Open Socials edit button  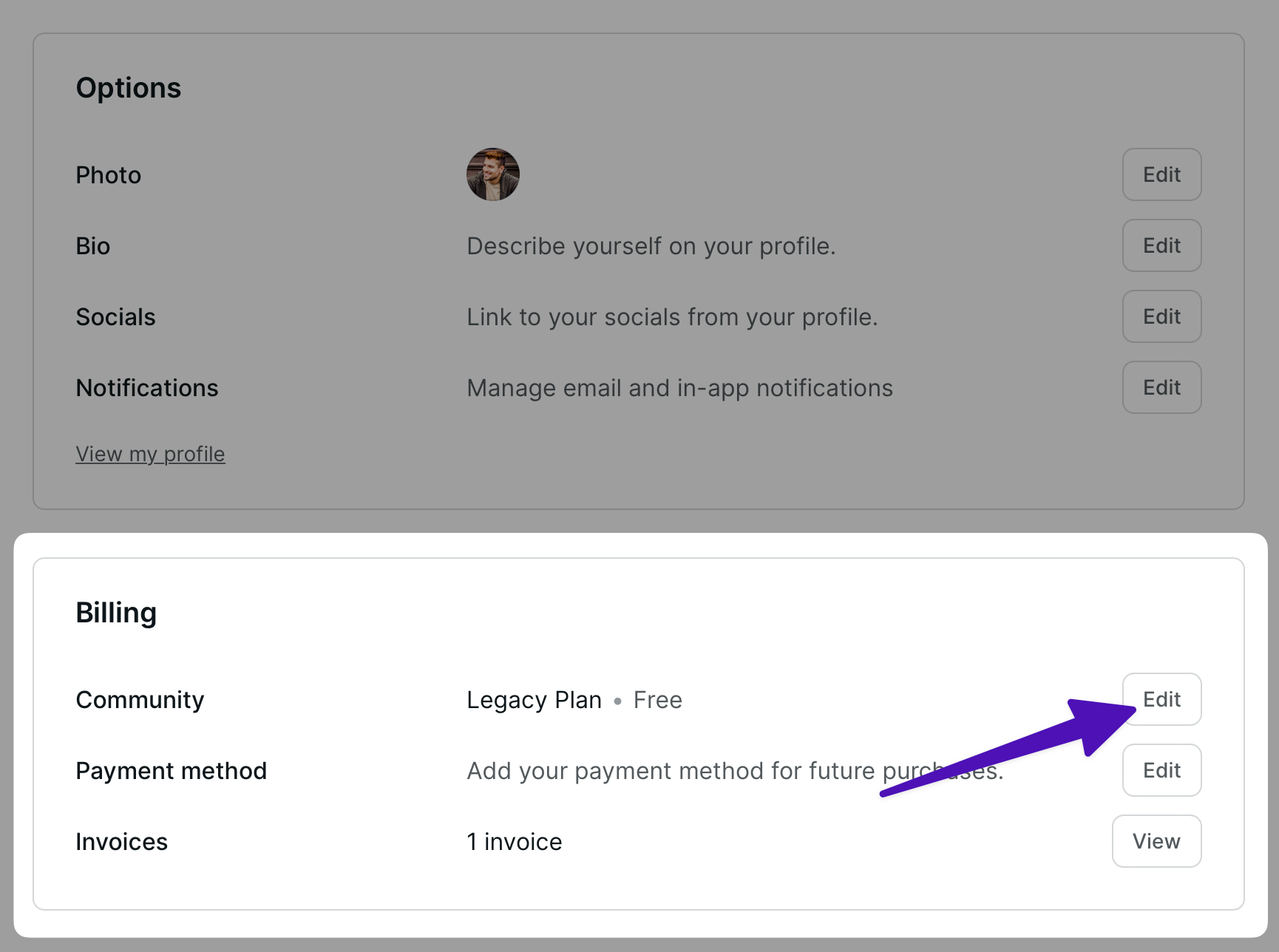(1161, 316)
